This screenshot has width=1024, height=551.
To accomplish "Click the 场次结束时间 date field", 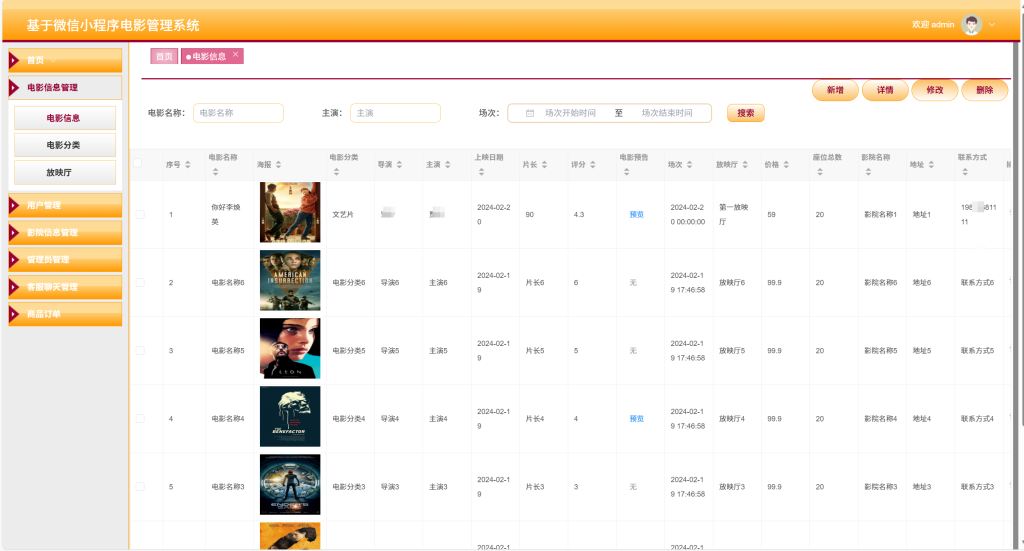I will click(667, 113).
